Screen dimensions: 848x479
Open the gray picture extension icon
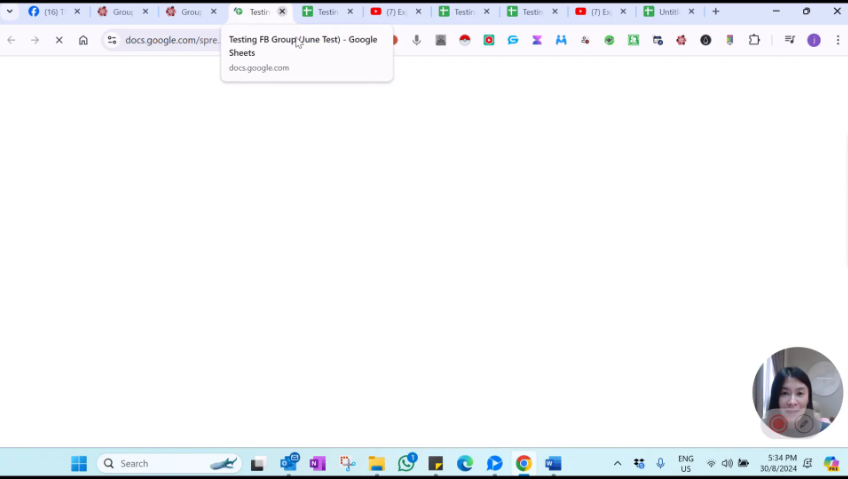point(441,40)
